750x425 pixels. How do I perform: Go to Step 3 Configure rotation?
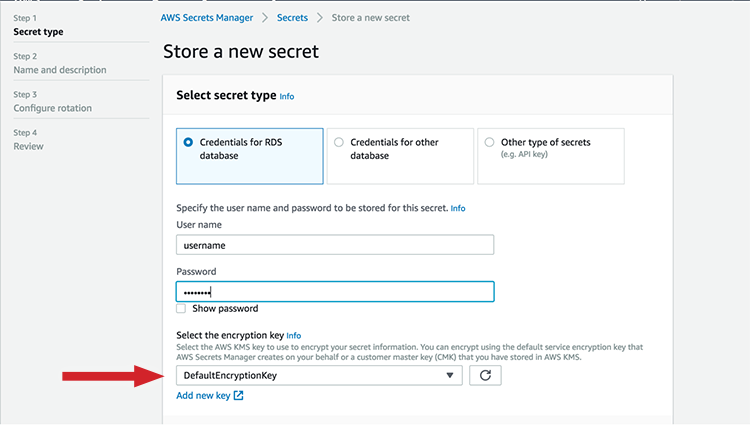pos(53,108)
